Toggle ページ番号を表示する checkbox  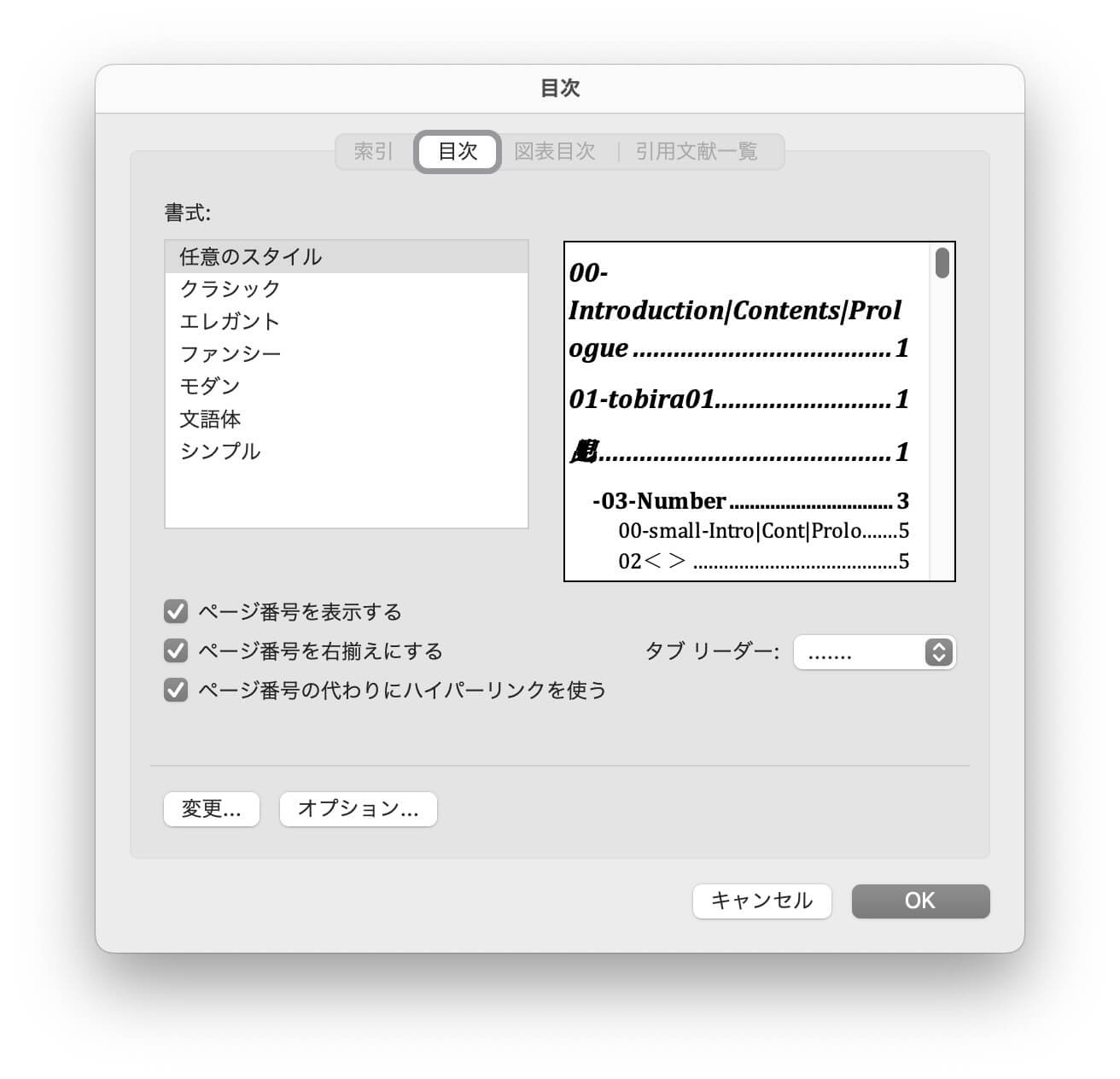click(x=176, y=612)
